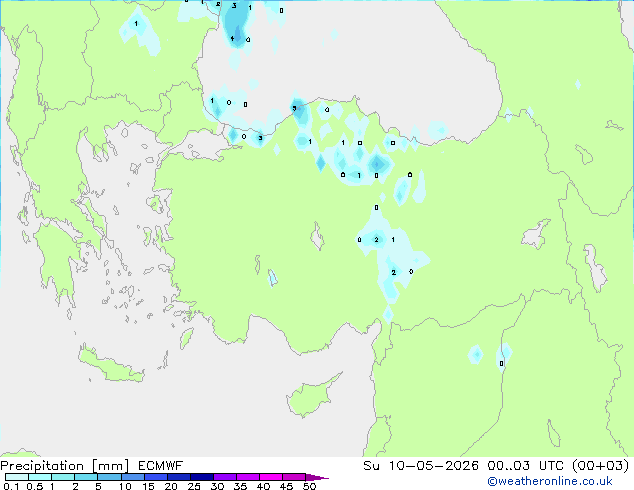Select the purple 30–35 mm legend swatch

[225, 477]
